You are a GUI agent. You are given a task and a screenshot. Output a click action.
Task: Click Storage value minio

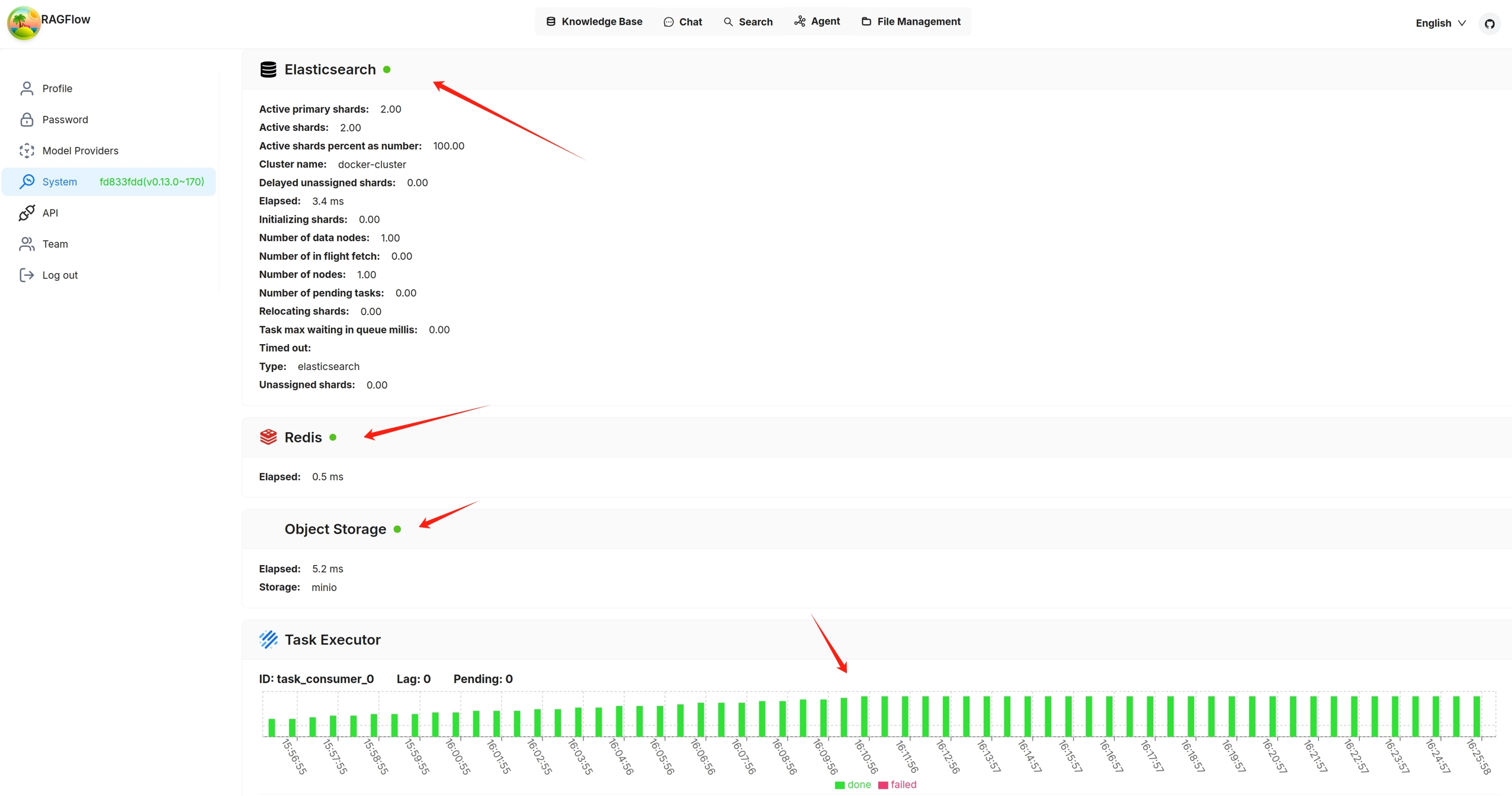[324, 587]
